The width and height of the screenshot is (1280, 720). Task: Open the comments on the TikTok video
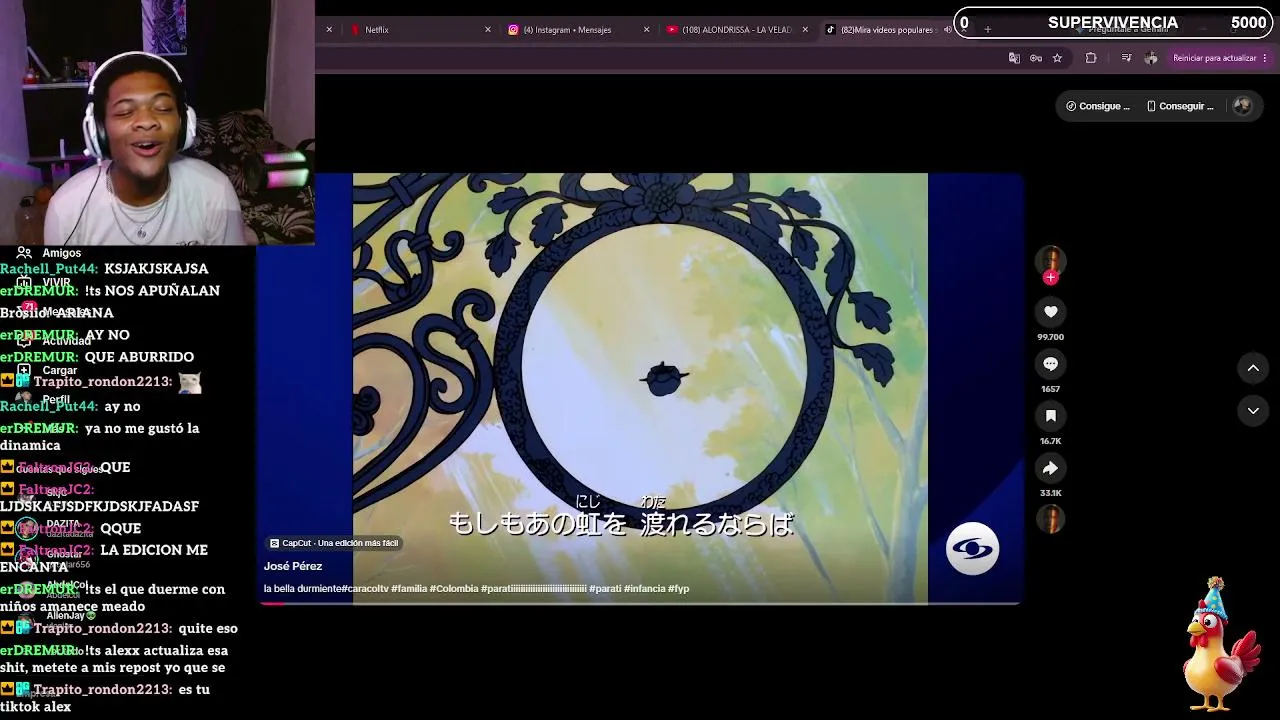(1050, 364)
